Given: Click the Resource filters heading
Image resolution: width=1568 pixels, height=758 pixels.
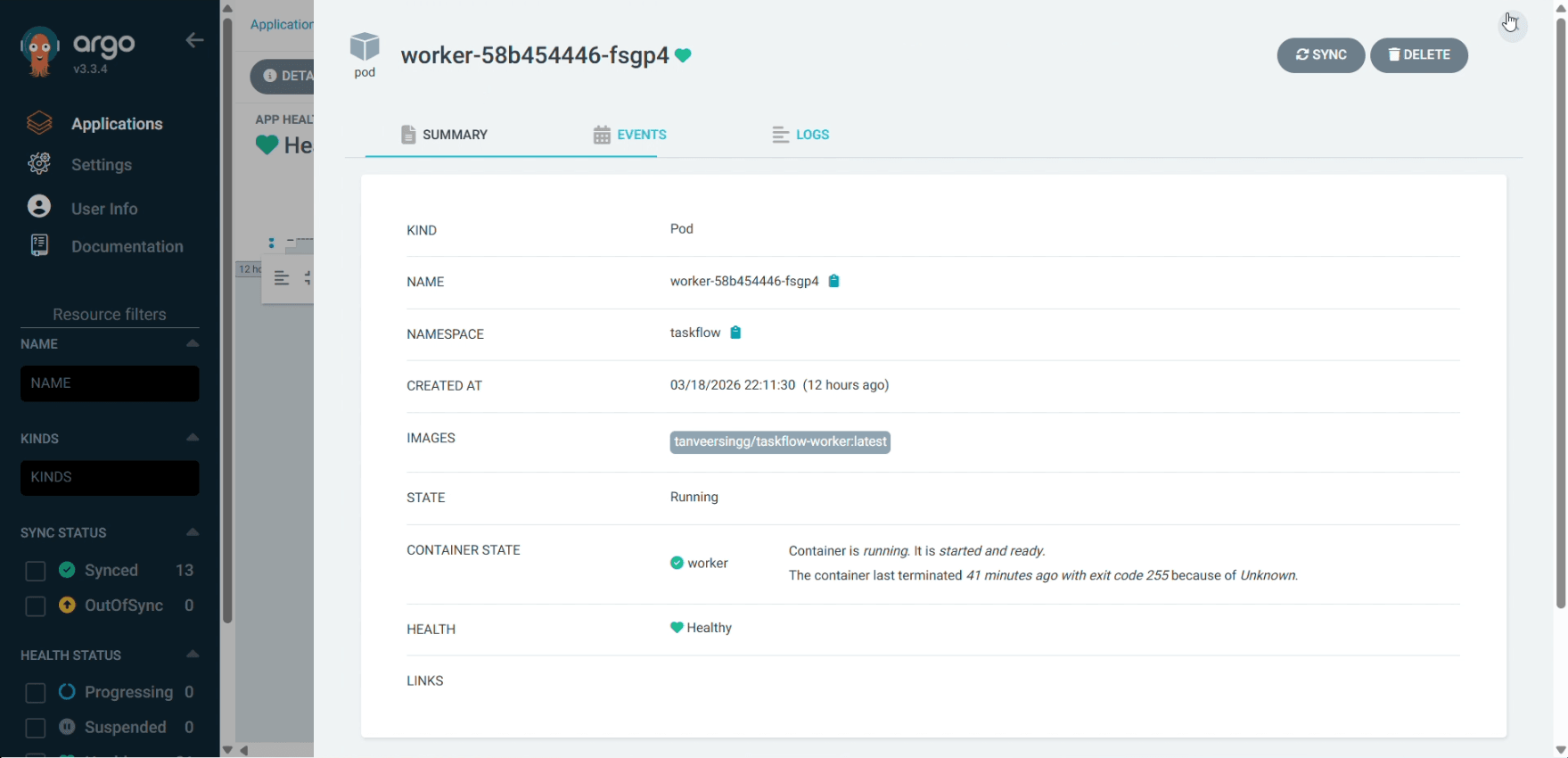Looking at the screenshot, I should pyautogui.click(x=110, y=315).
